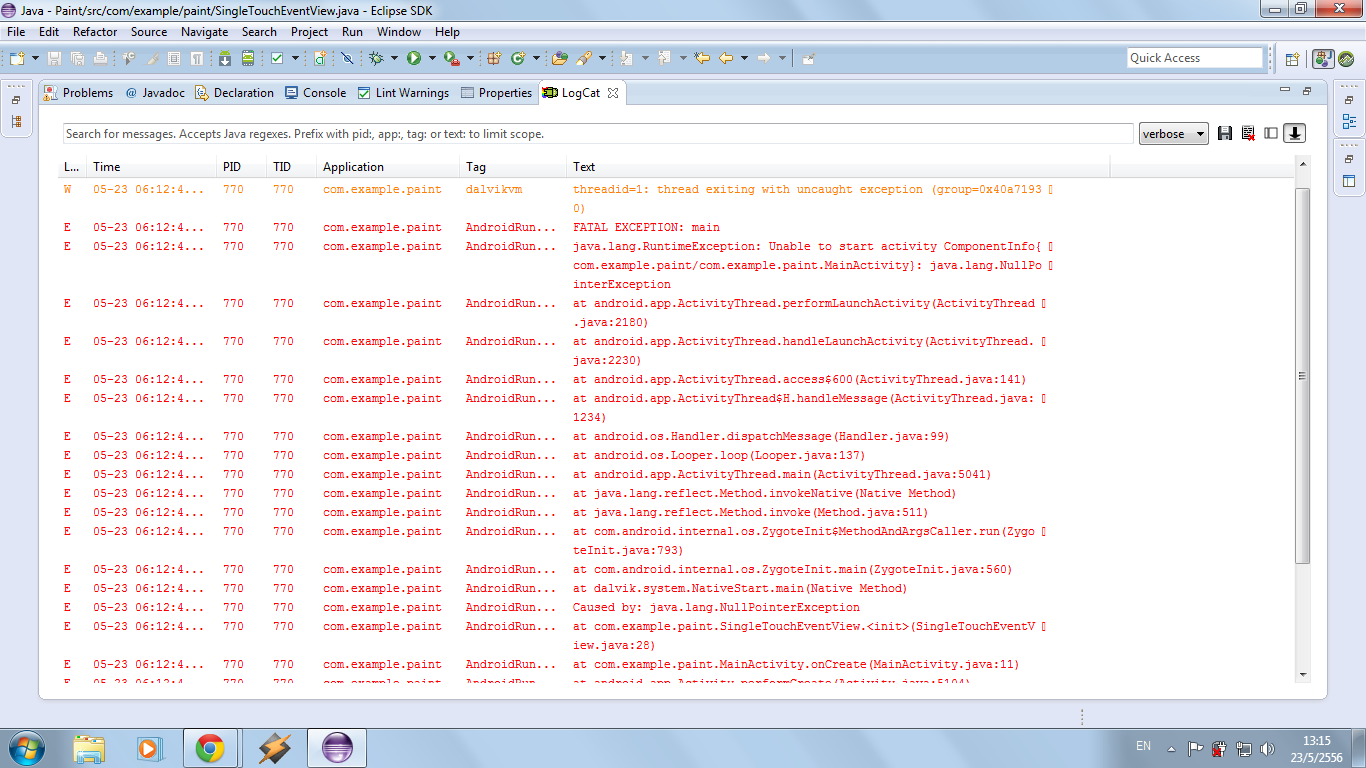The image size is (1366, 768).
Task: Click the Run External Tools icon
Action: [452, 58]
